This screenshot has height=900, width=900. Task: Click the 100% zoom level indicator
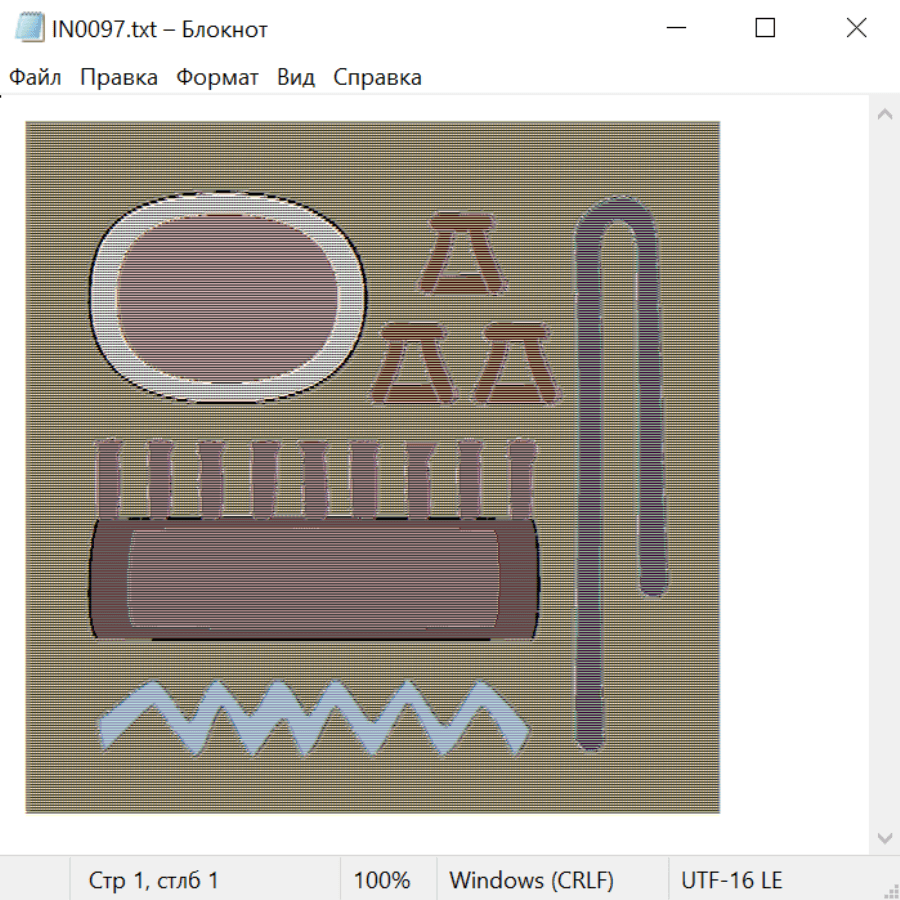[382, 881]
